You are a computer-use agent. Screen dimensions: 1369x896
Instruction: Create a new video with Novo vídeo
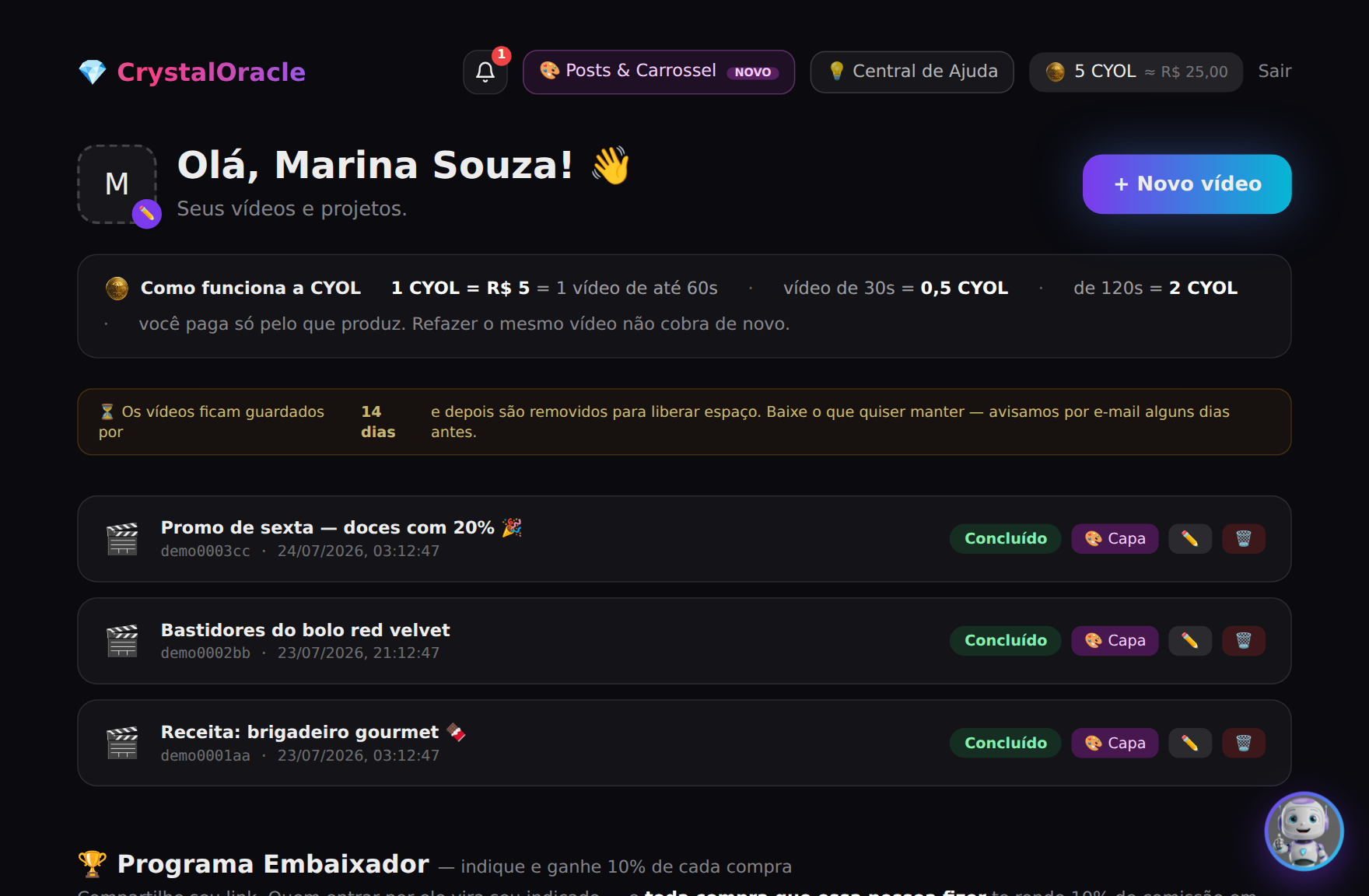[x=1187, y=184]
